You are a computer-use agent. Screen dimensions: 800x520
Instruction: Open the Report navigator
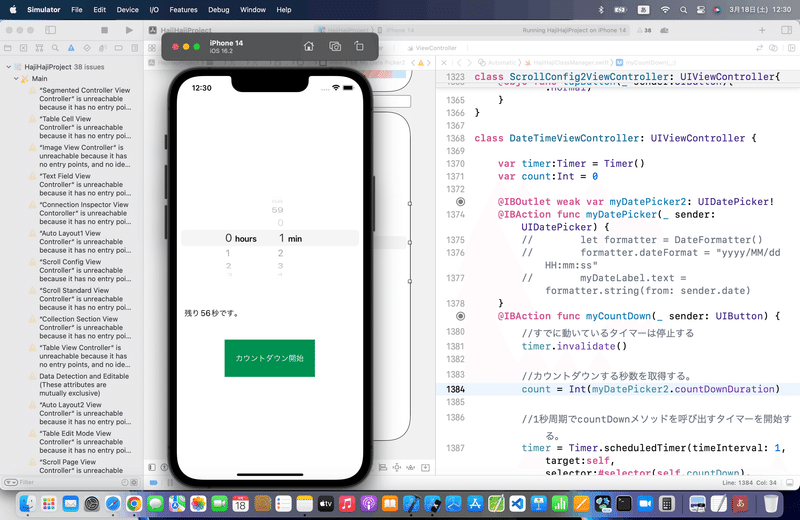[x=135, y=48]
